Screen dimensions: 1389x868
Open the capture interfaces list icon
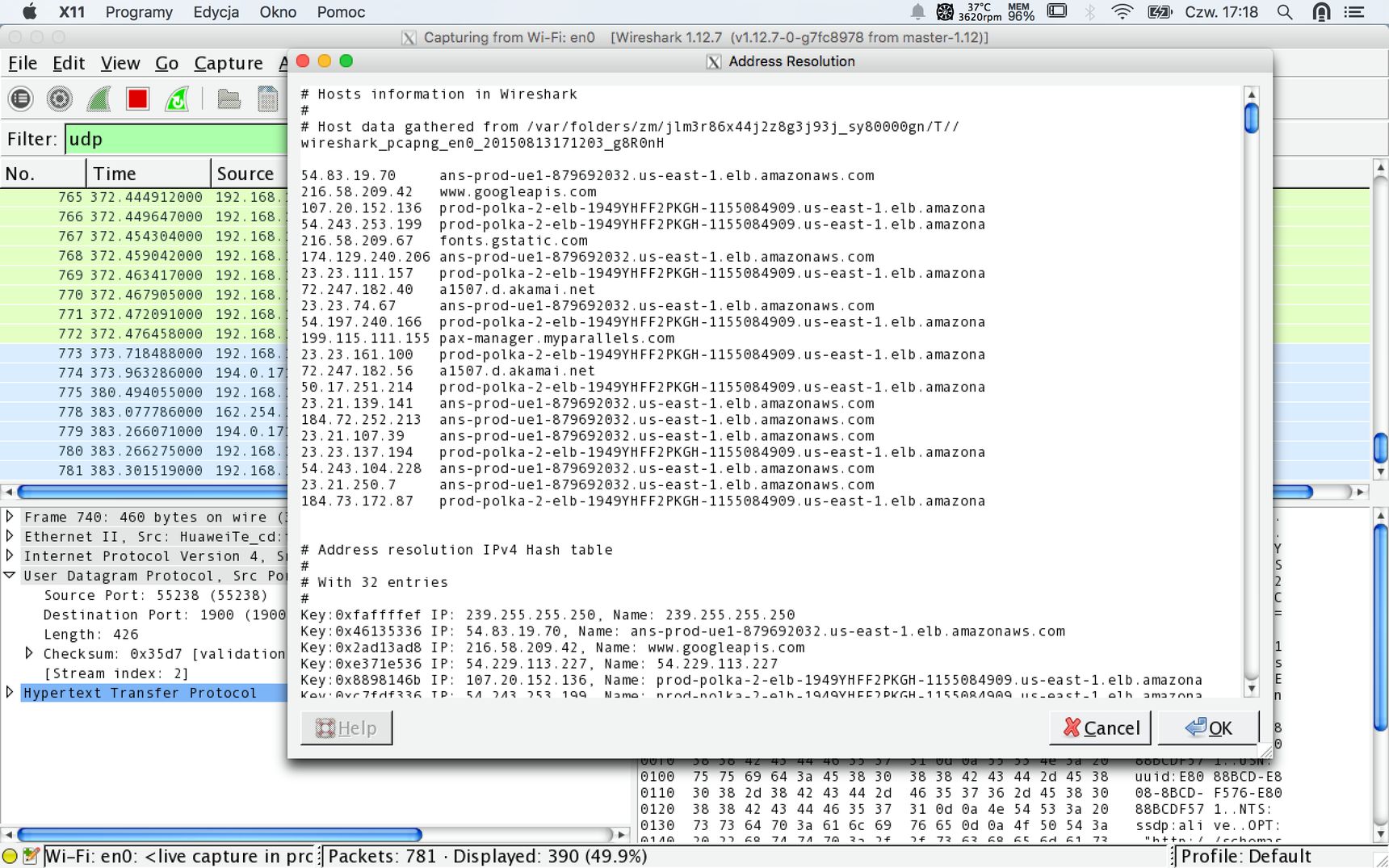point(21,99)
